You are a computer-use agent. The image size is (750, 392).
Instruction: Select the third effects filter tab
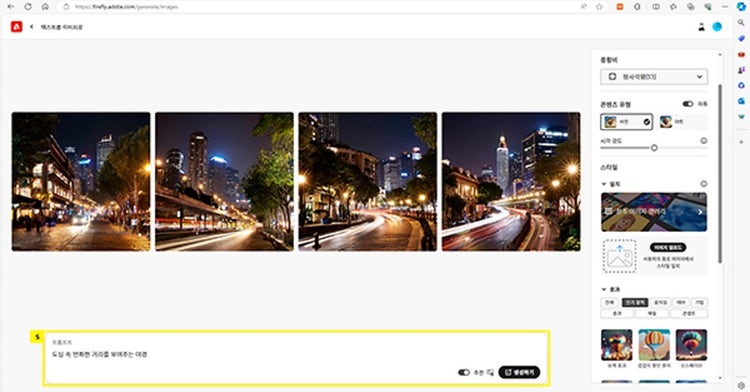[661, 302]
